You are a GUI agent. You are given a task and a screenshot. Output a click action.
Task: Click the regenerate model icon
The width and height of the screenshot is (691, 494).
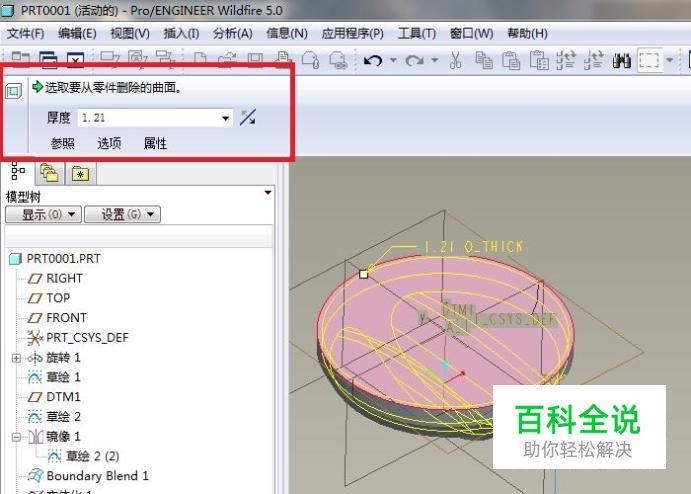click(566, 60)
